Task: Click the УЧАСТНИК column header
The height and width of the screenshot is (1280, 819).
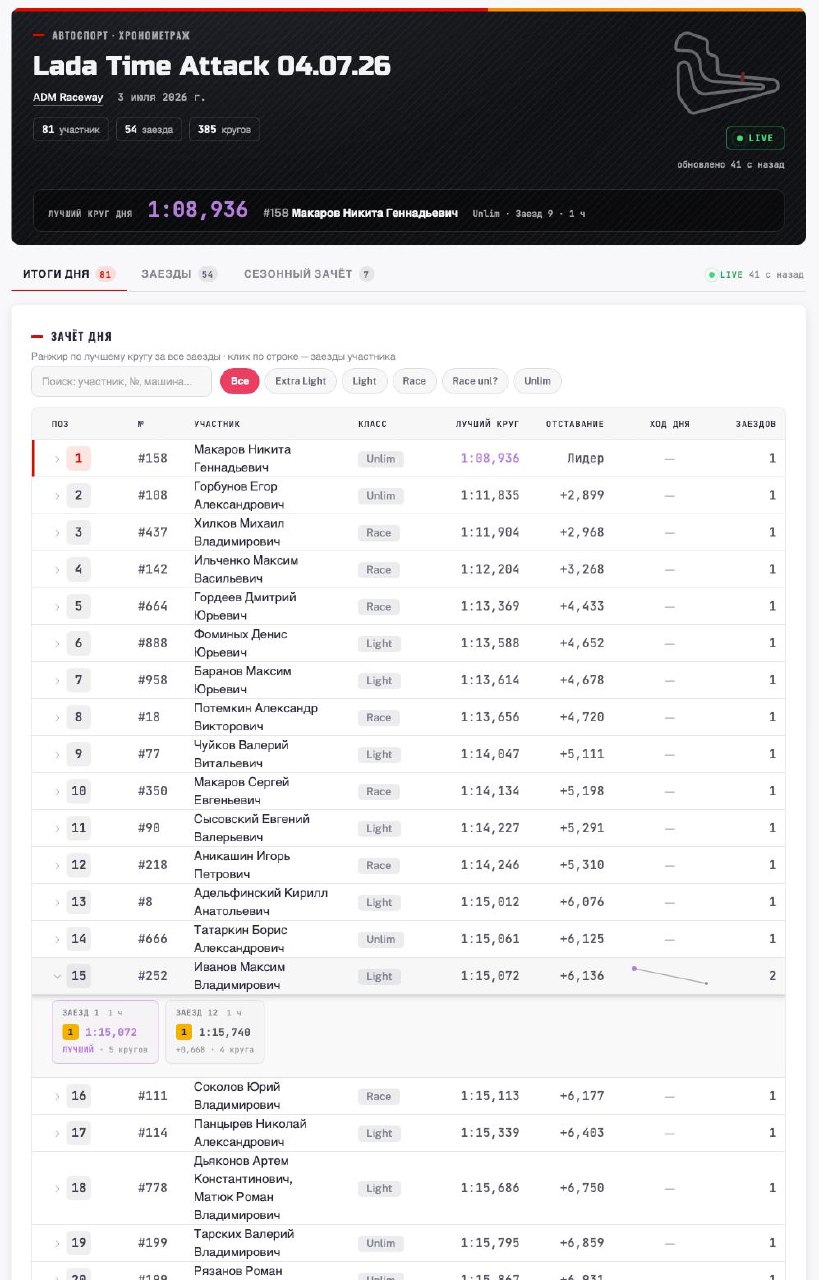Action: [x=217, y=424]
